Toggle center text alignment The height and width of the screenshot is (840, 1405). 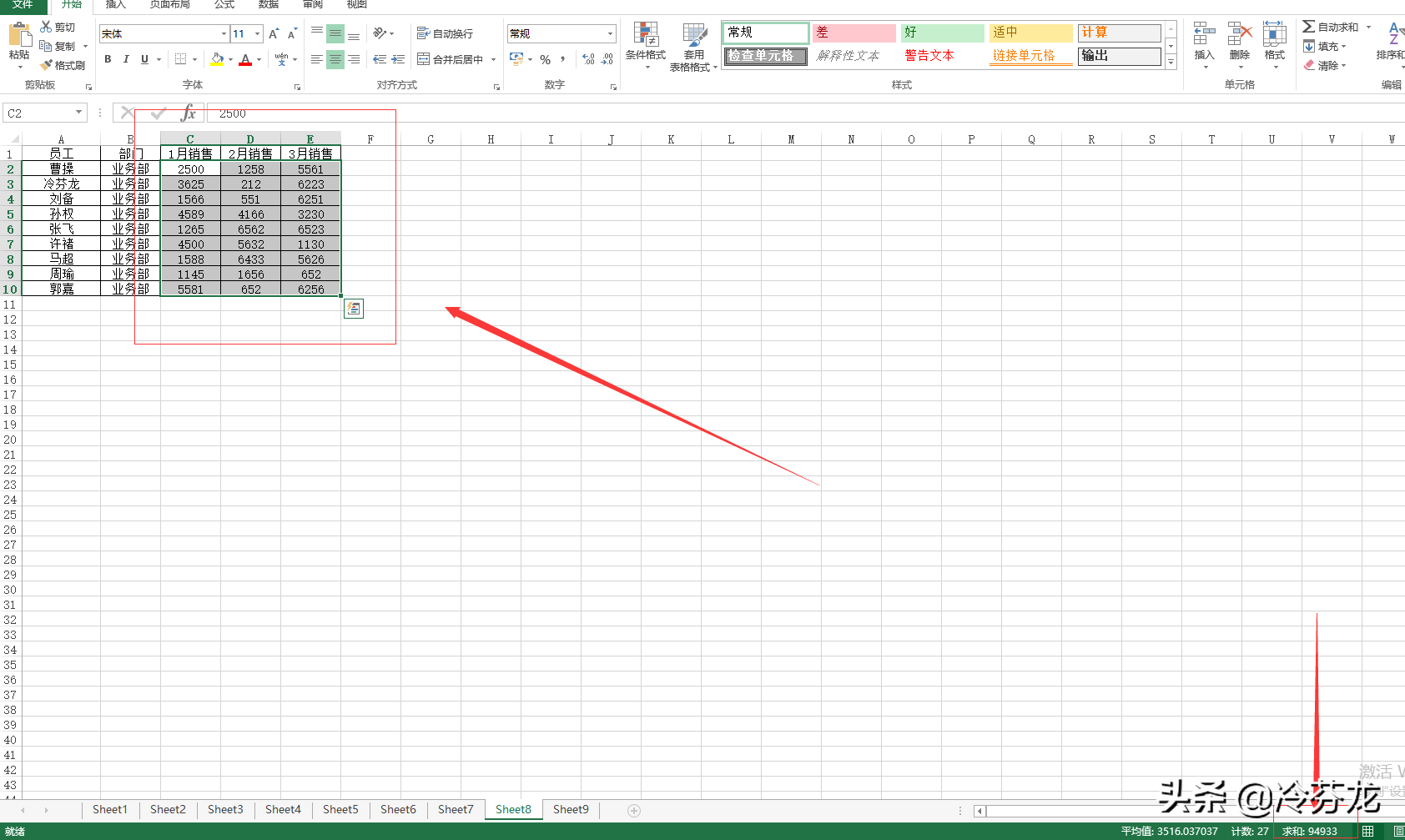(335, 59)
